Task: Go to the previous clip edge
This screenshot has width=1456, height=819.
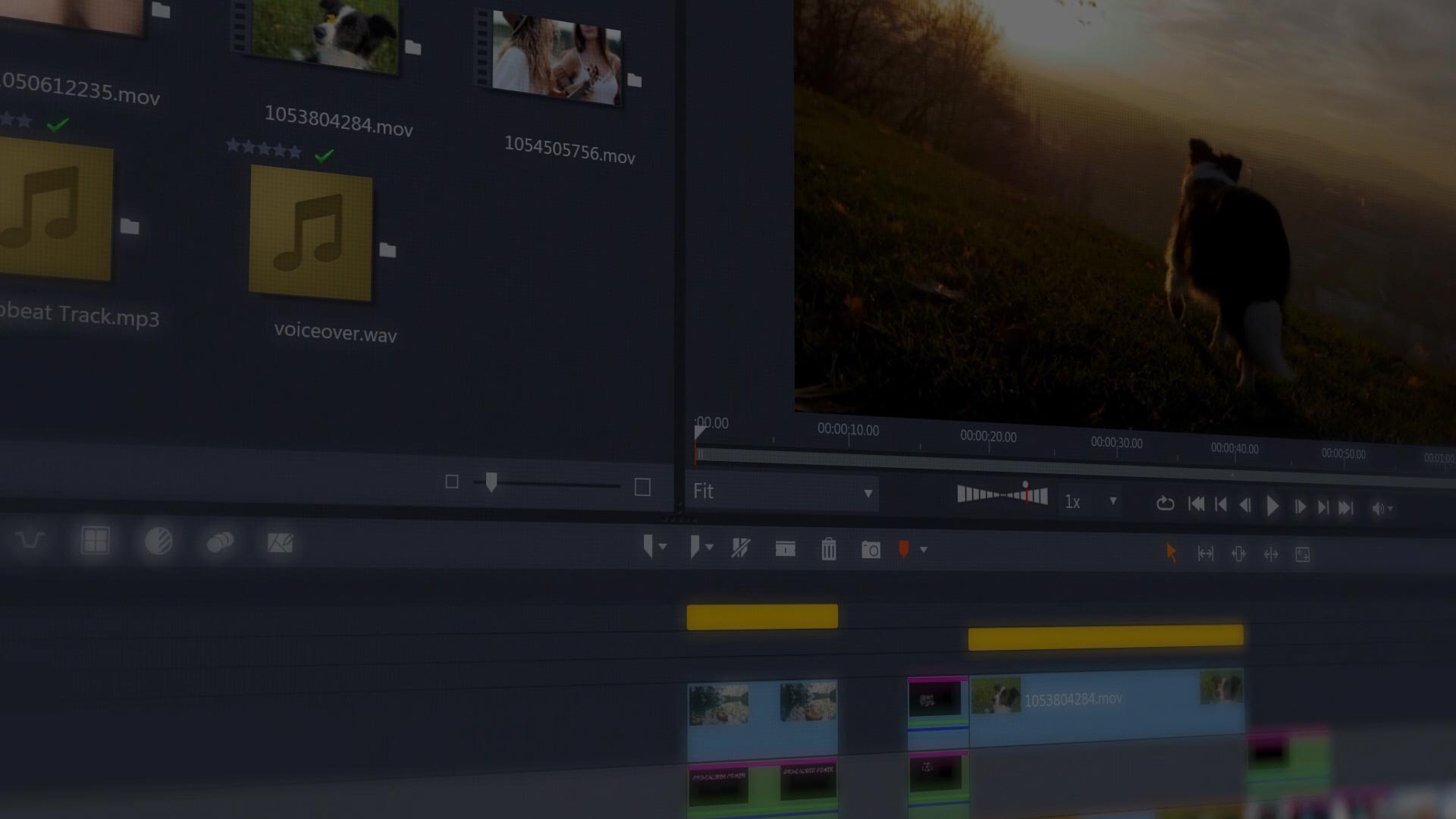Action: tap(1221, 505)
